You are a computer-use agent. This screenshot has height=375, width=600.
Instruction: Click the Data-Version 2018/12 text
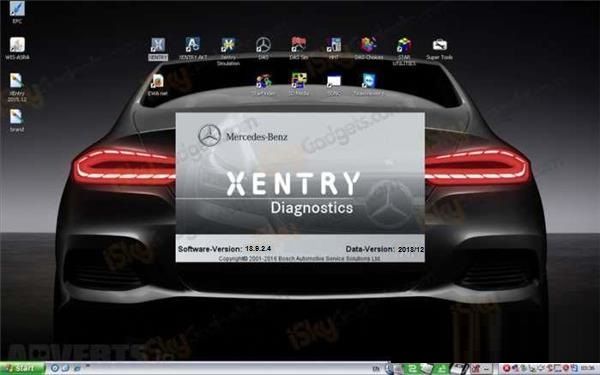pos(385,249)
